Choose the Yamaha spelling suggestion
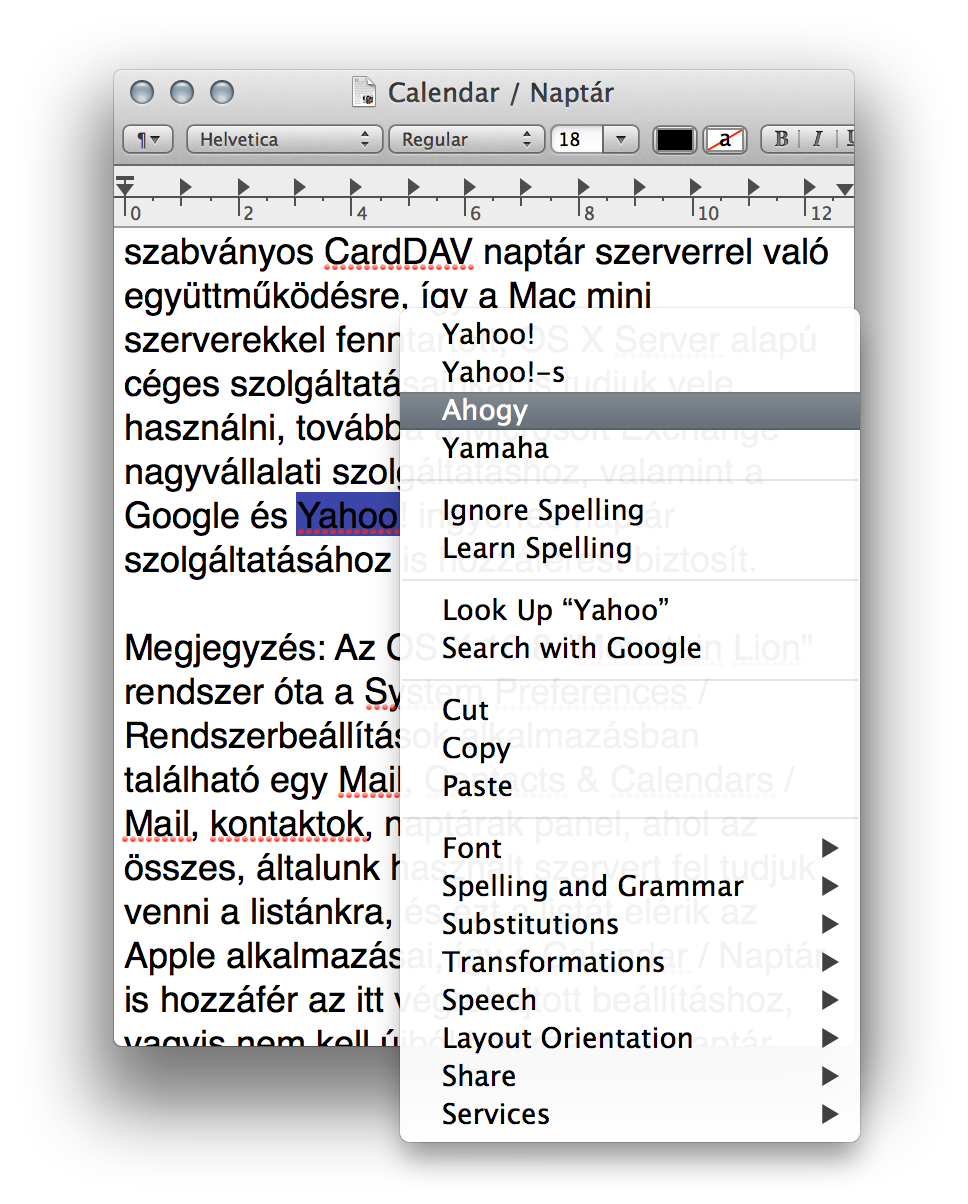The height and width of the screenshot is (1204, 968). (x=629, y=448)
